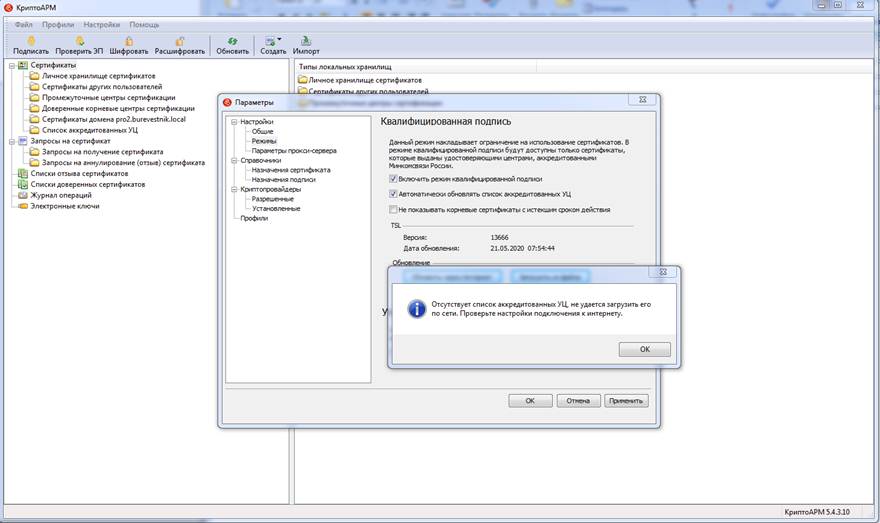Screen dimensions: 880x523
Task: Select Запросы на аннулирование (отзыв) сертификата
Action: tap(117, 162)
